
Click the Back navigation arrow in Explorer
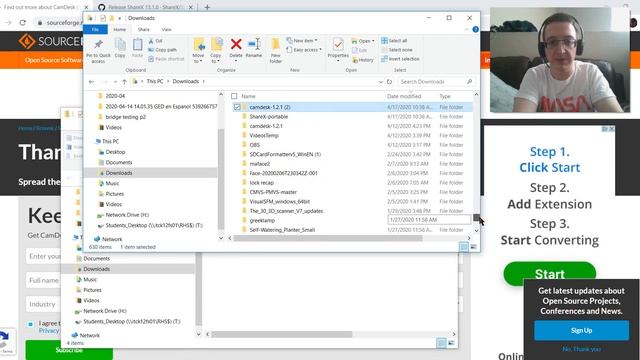click(91, 82)
